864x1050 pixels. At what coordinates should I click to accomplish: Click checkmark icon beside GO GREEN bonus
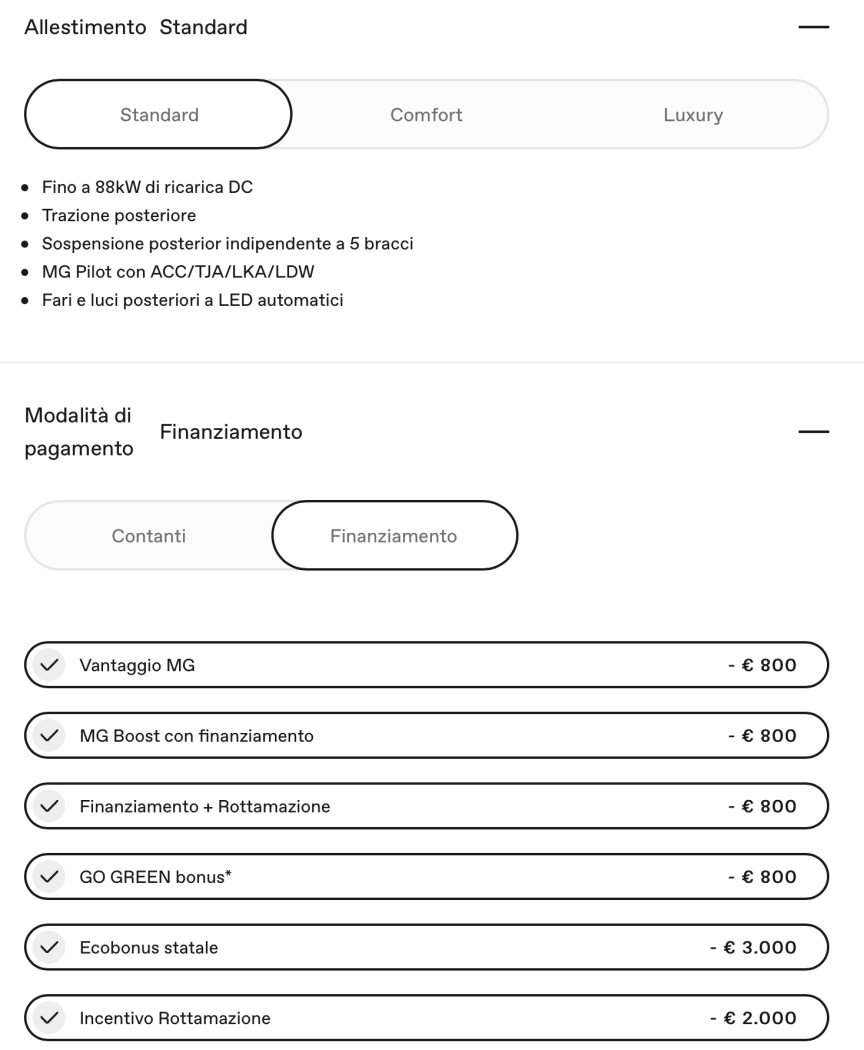pyautogui.click(x=48, y=877)
